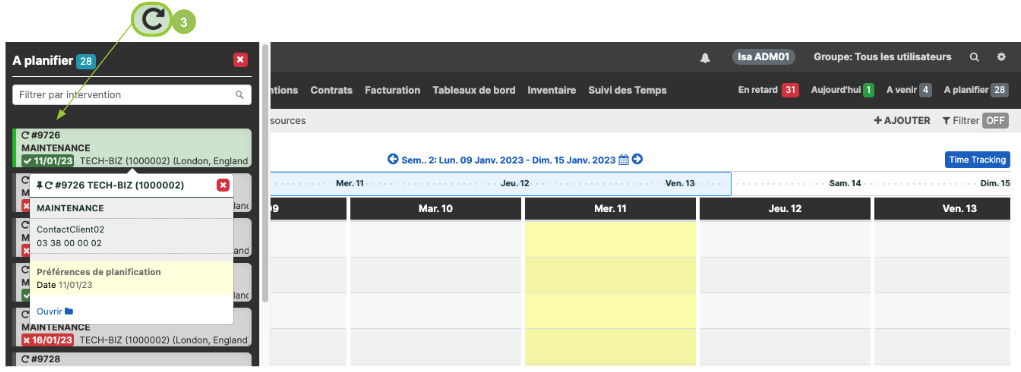The image size is (1021, 372).
Task: Click the Ouvrir link in the popup
Action: pyautogui.click(x=55, y=311)
